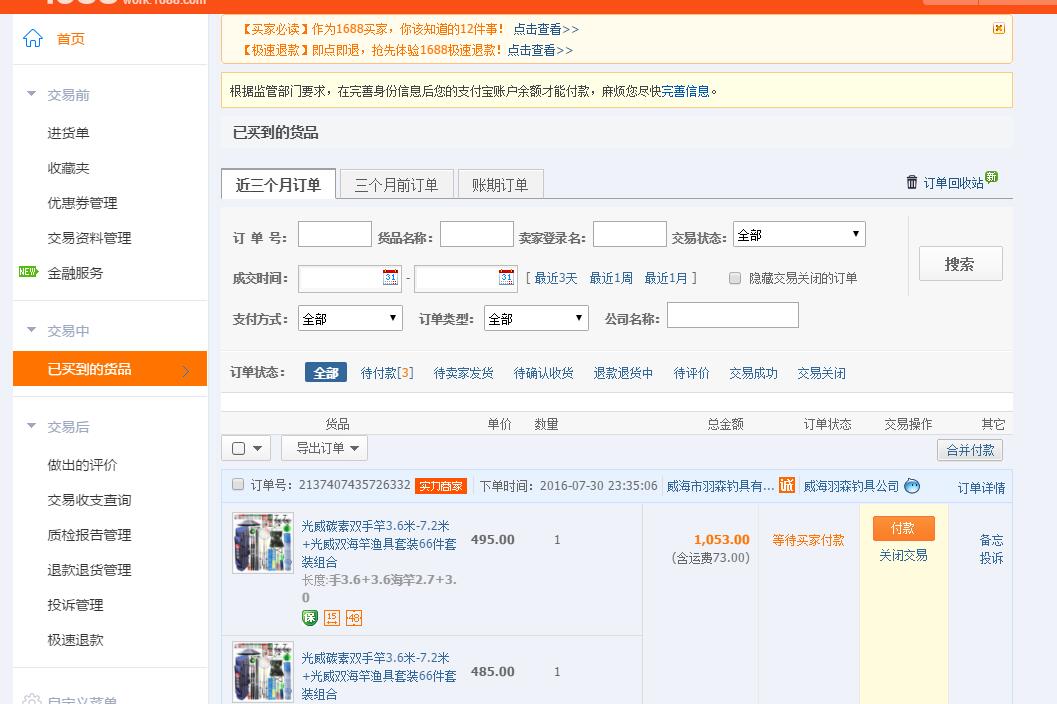
Task: Click the 完善信息 link
Action: tap(686, 91)
